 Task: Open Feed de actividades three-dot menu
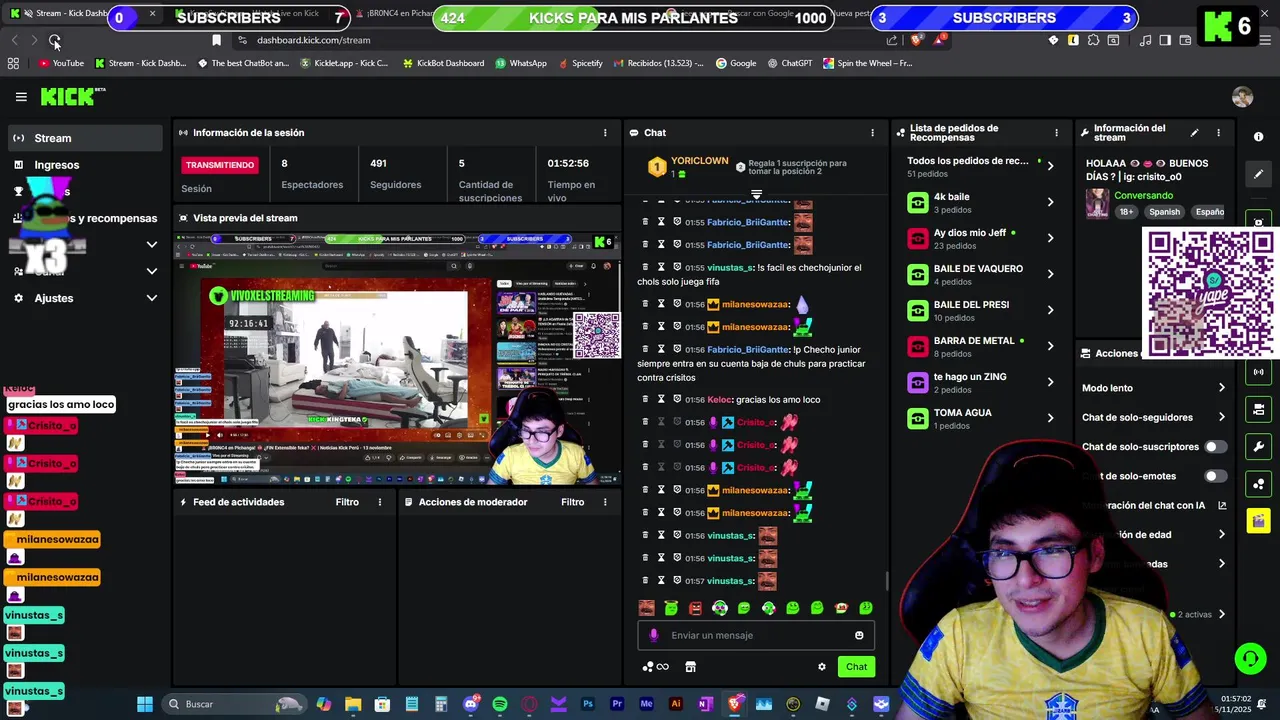click(x=380, y=502)
